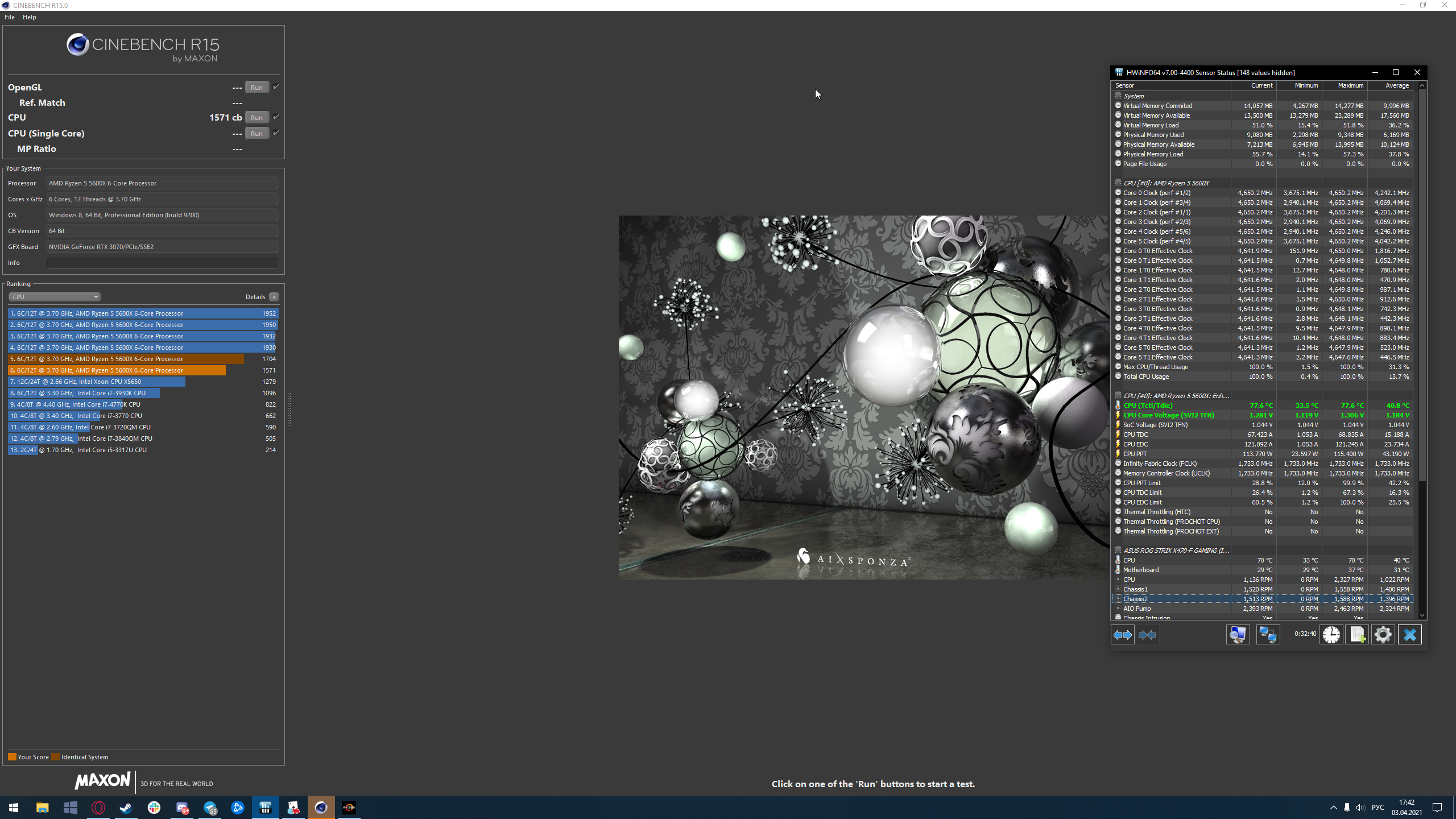Image resolution: width=1456 pixels, height=819 pixels.
Task: Open the Help menu
Action: (x=30, y=17)
